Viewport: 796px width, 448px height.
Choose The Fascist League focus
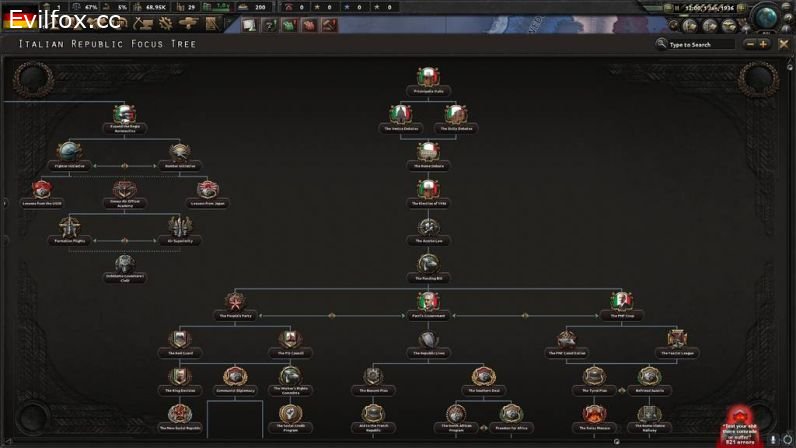pyautogui.click(x=677, y=340)
